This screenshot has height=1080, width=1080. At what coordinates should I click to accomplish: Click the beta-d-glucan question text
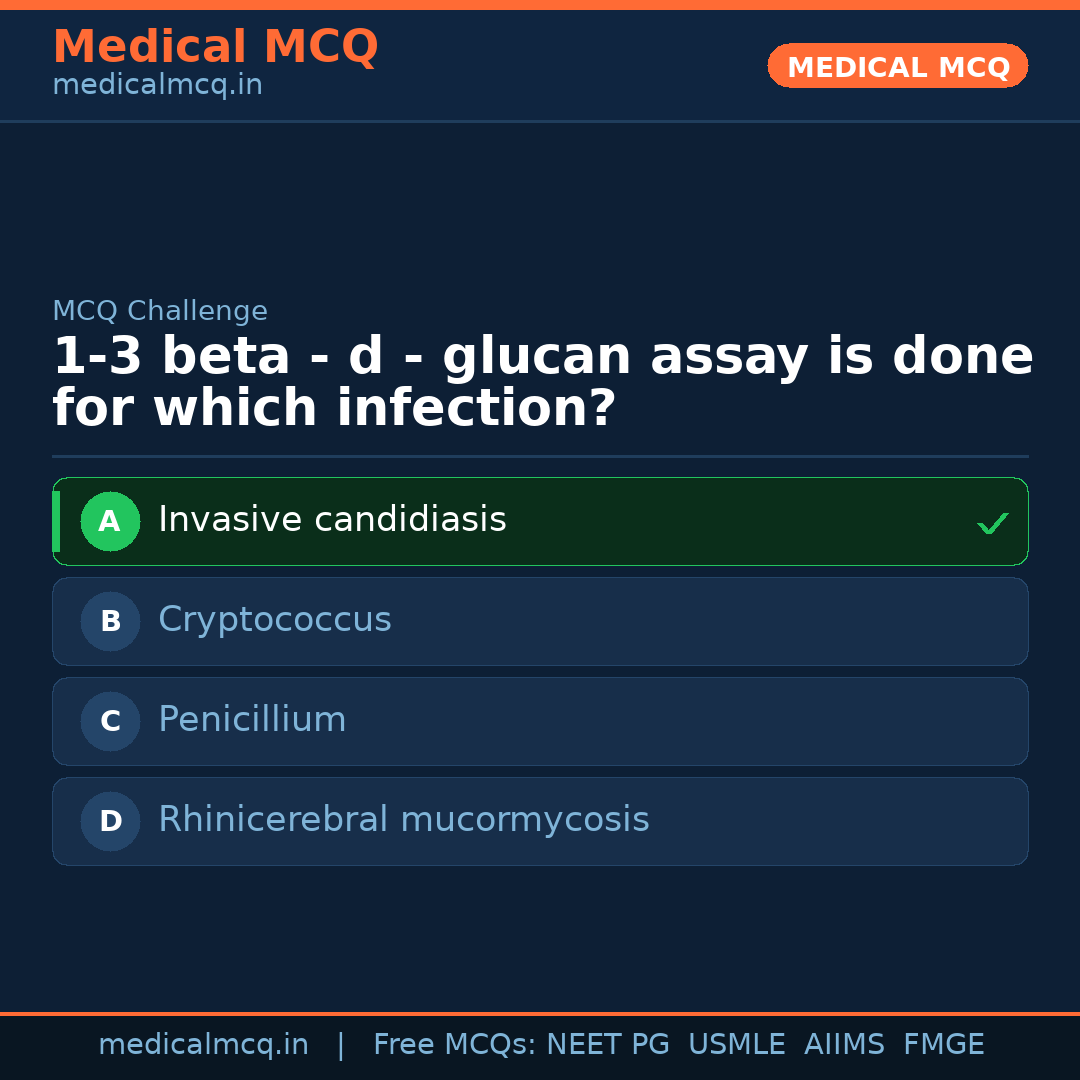coord(542,382)
